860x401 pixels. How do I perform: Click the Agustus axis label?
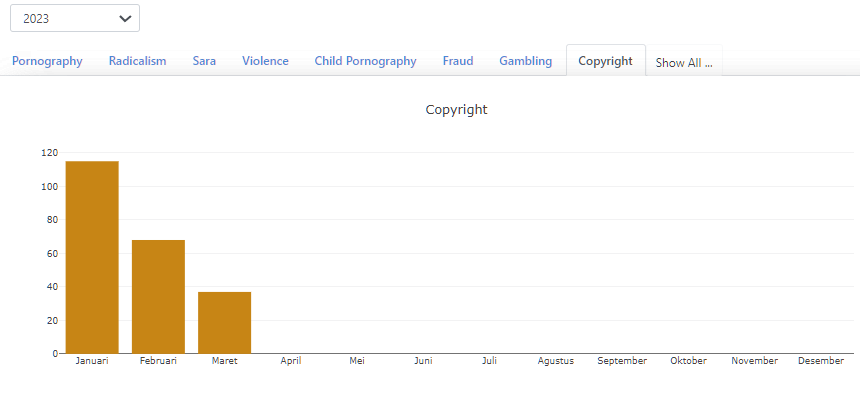(555, 361)
